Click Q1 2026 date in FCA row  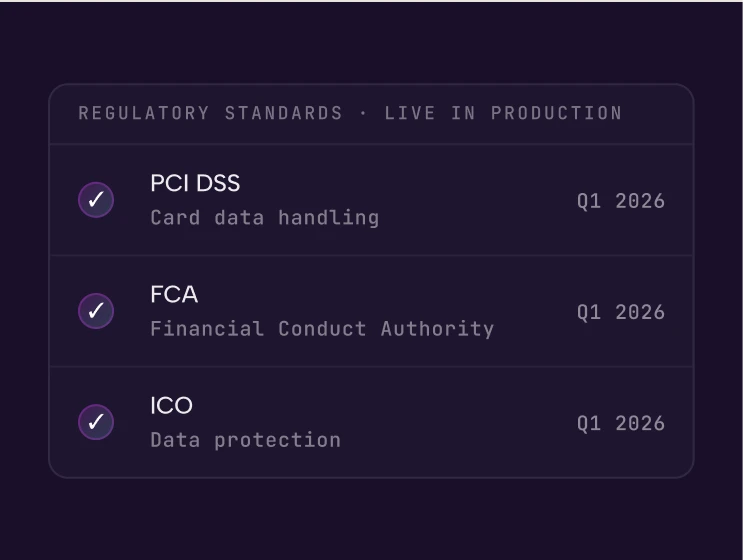[x=621, y=313]
